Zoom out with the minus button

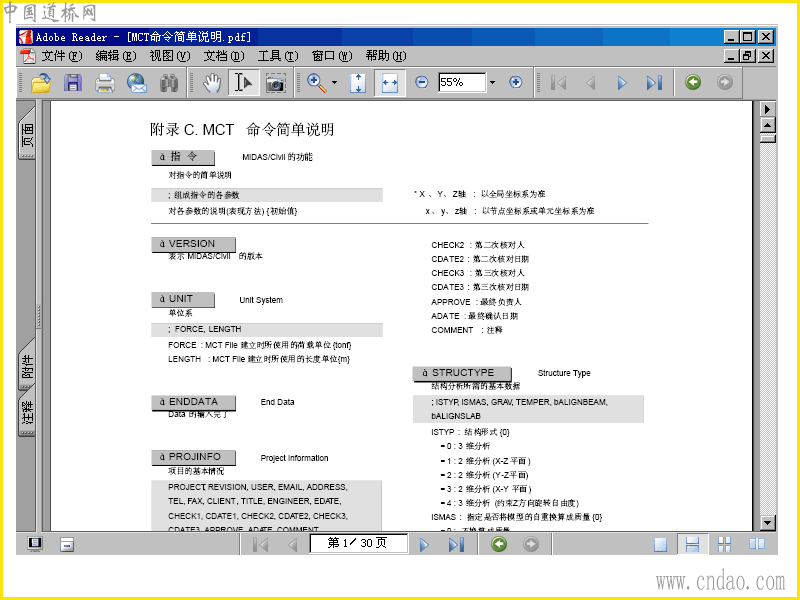pos(421,82)
